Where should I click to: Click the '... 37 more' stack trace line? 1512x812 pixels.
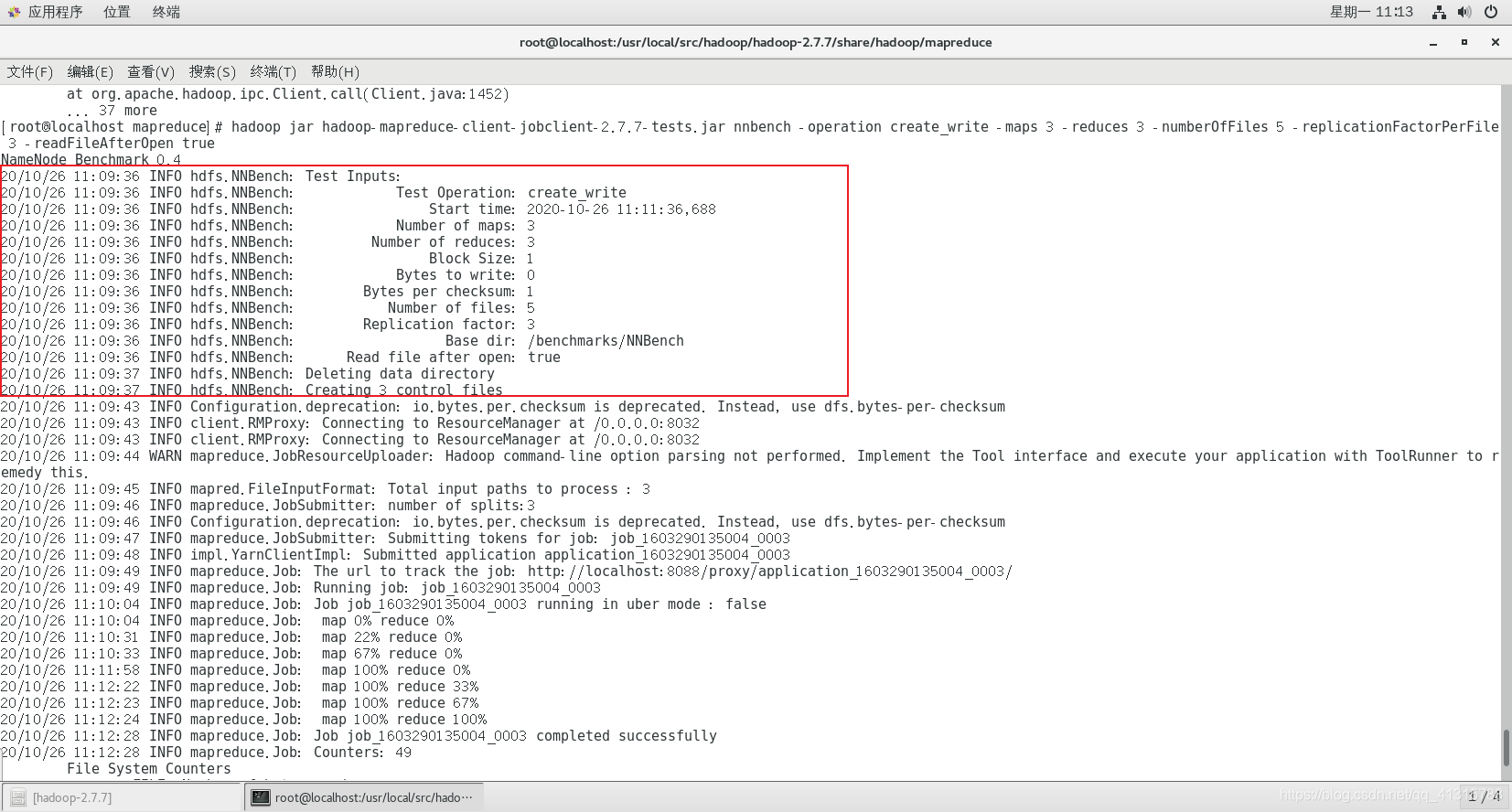pos(111,111)
